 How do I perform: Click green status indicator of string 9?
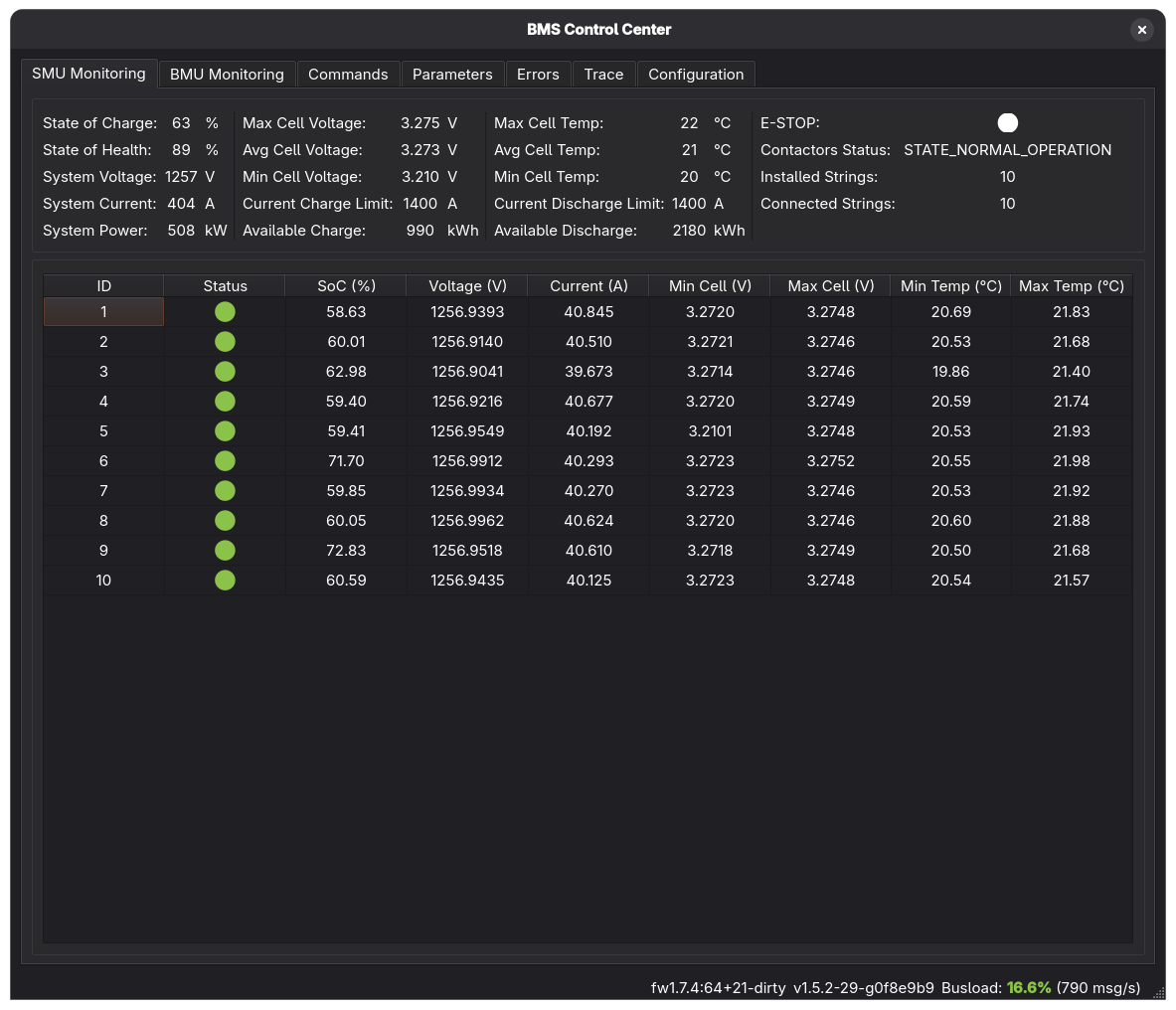[x=225, y=551]
